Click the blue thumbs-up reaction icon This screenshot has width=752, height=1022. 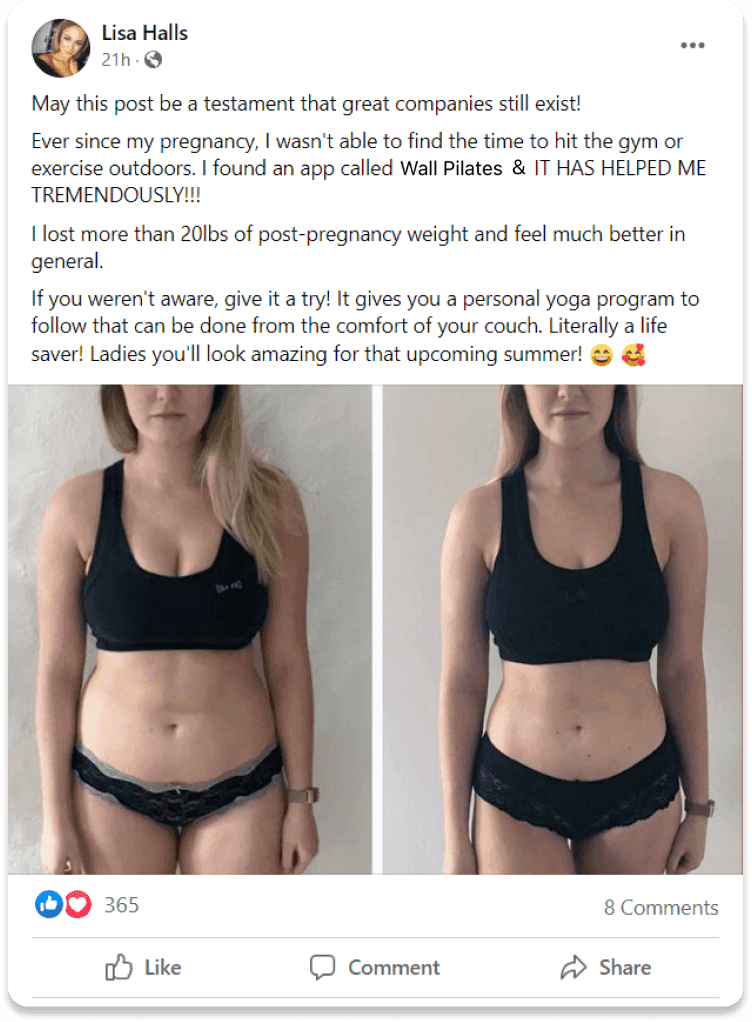(49, 904)
